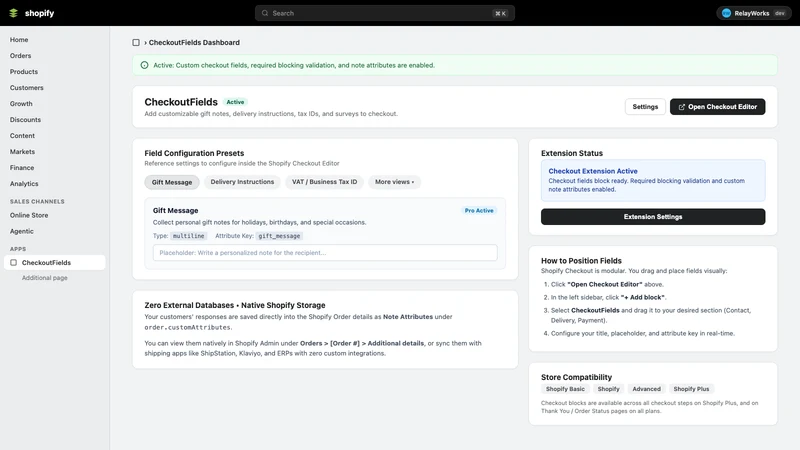
Task: Click the gift_message attribute key
Action: [x=279, y=236]
